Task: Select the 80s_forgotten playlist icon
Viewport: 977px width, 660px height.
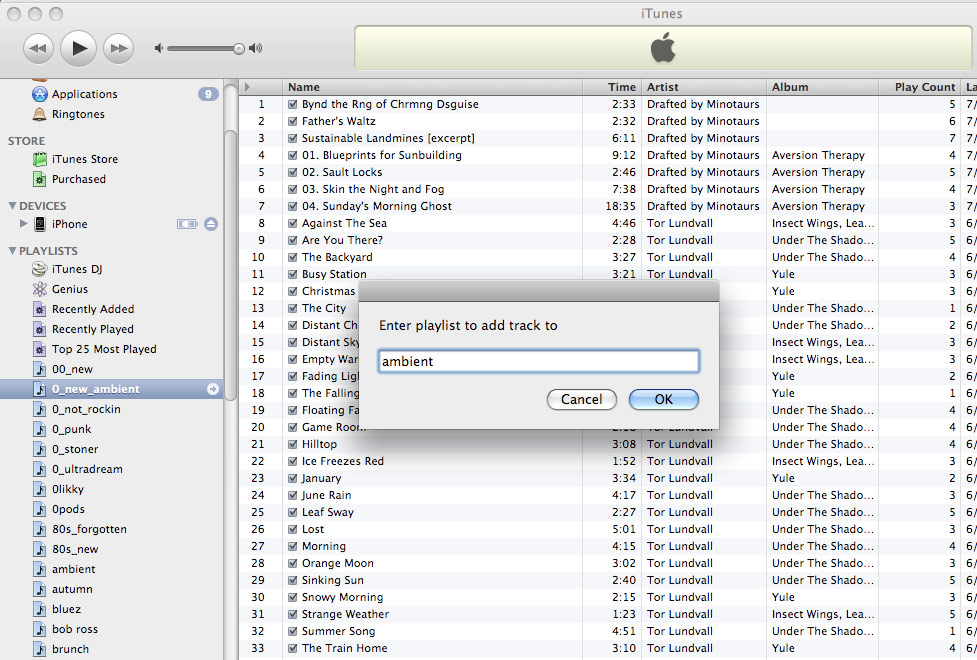Action: (40, 528)
